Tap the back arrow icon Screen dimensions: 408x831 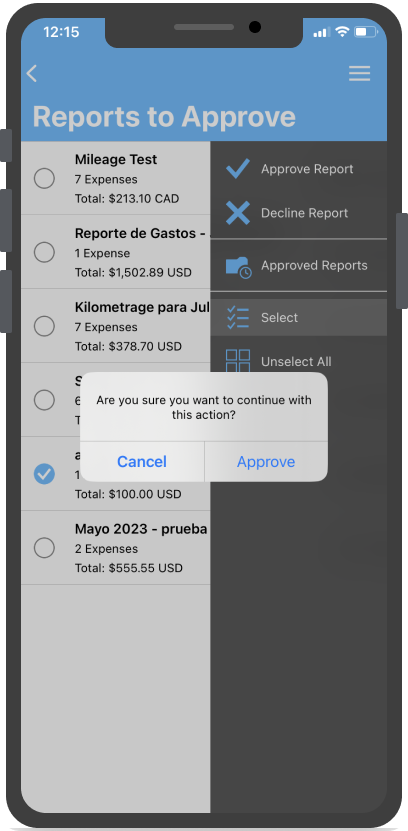[32, 73]
